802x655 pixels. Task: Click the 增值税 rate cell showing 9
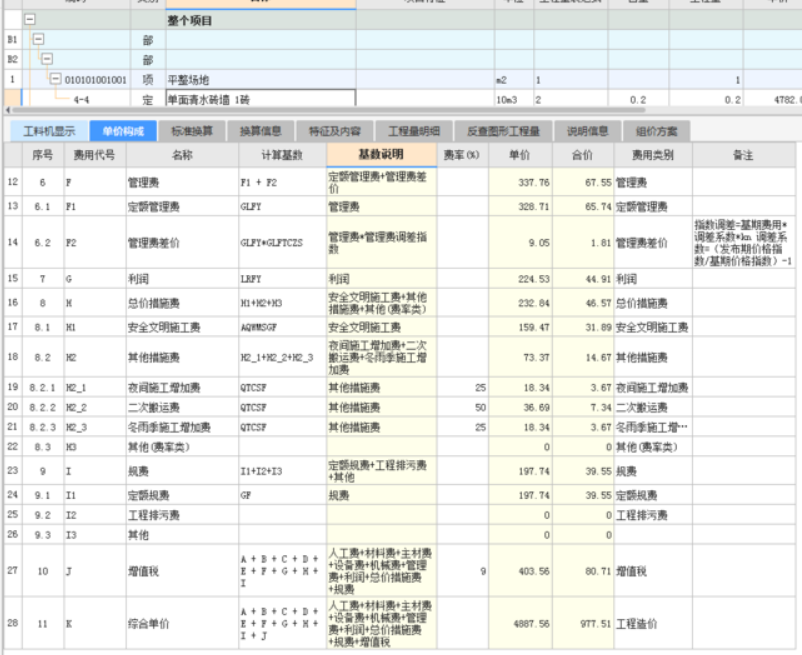click(462, 572)
